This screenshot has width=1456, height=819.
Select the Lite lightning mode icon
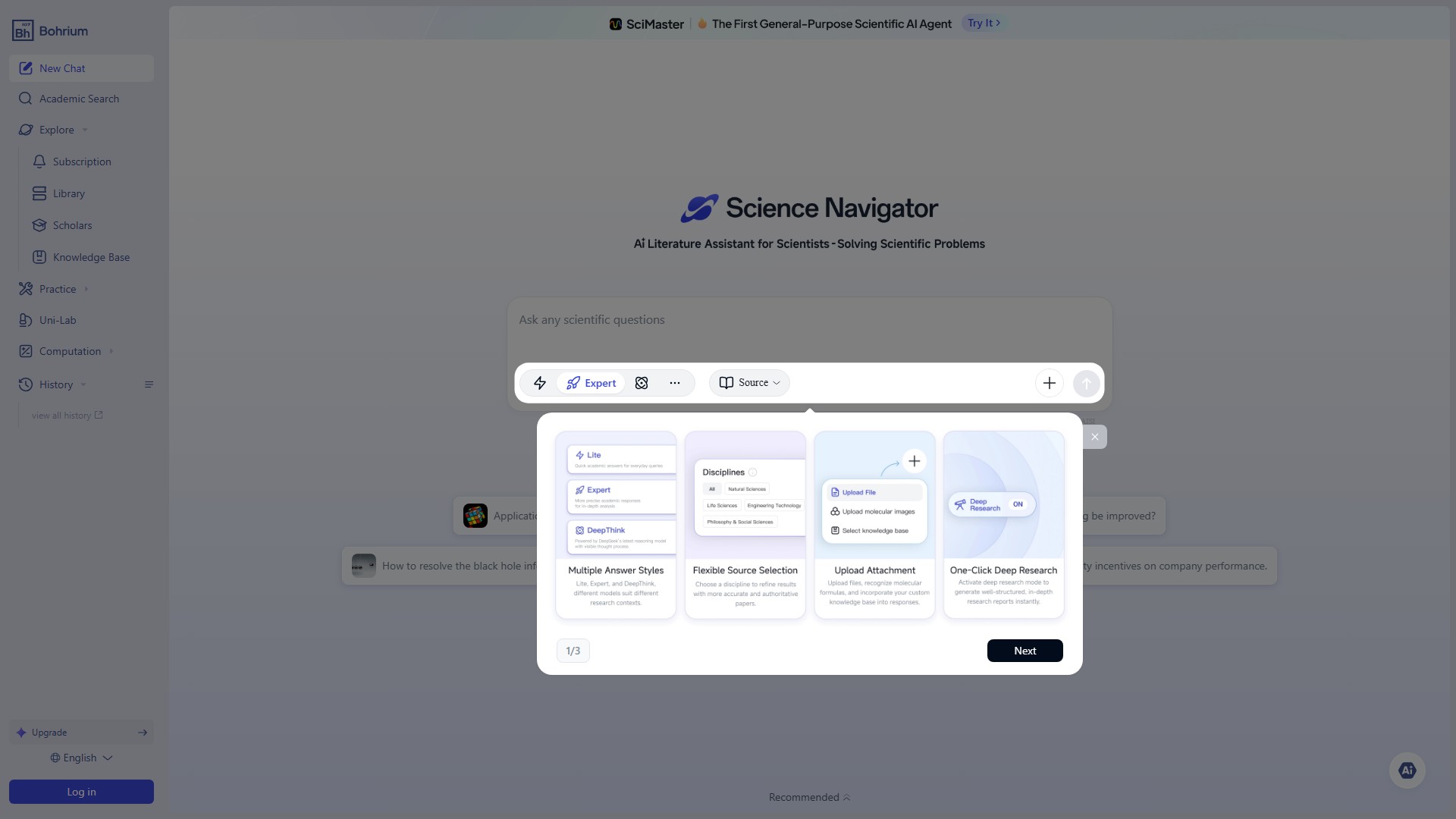tap(540, 383)
